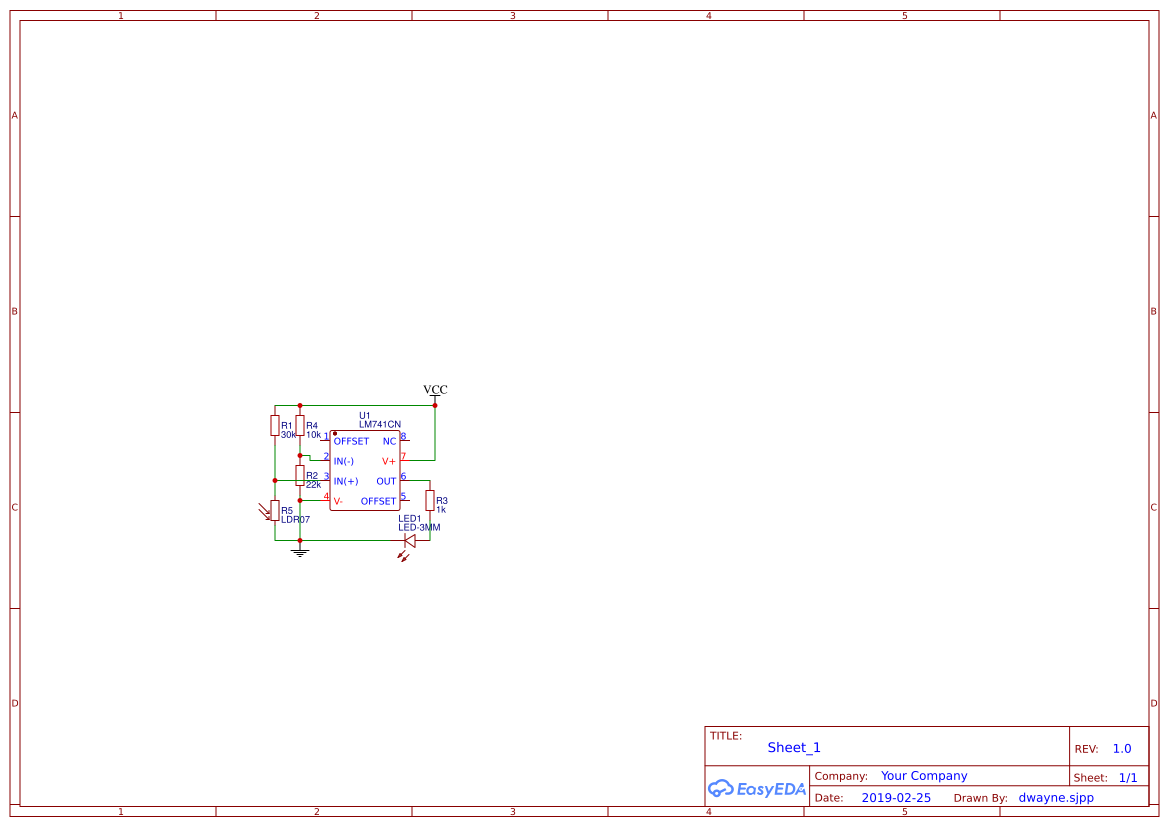
Task: Select resistor R2 labeled 22k
Action: [x=300, y=476]
